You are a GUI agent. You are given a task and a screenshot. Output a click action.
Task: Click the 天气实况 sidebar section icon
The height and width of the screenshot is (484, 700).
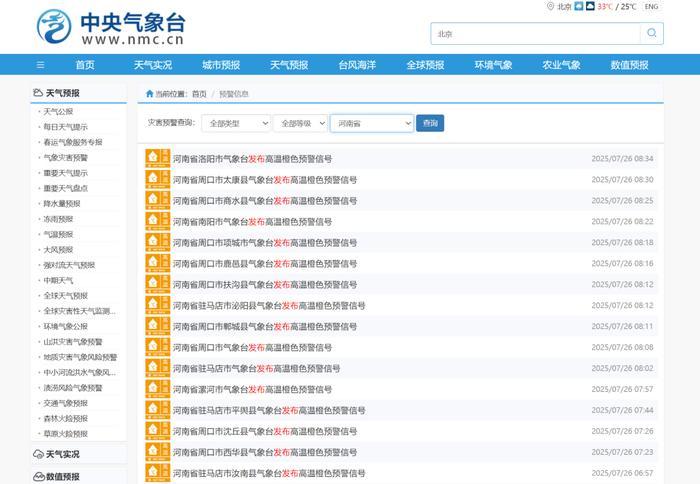pos(38,454)
